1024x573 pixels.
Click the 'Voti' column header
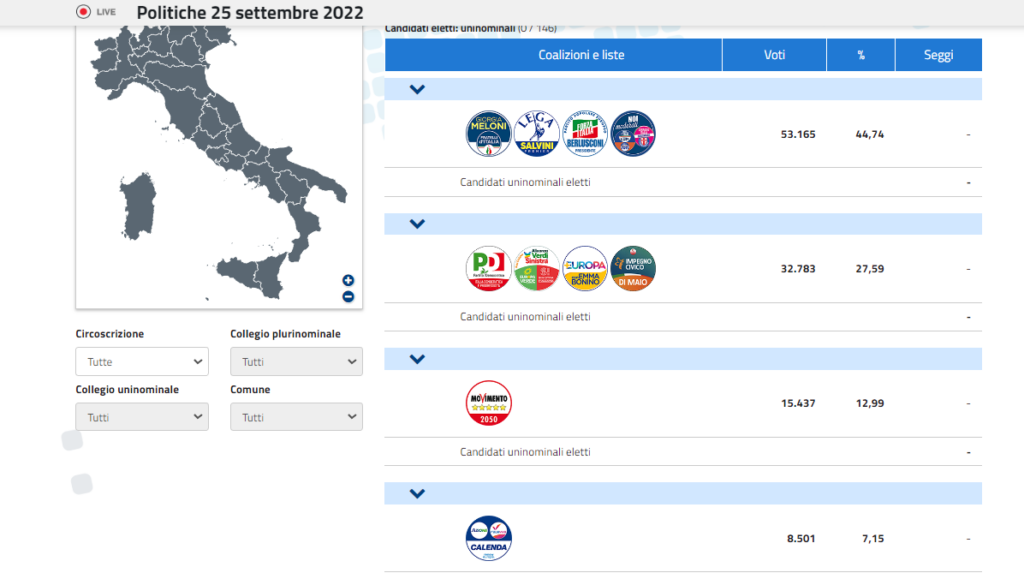(775, 55)
